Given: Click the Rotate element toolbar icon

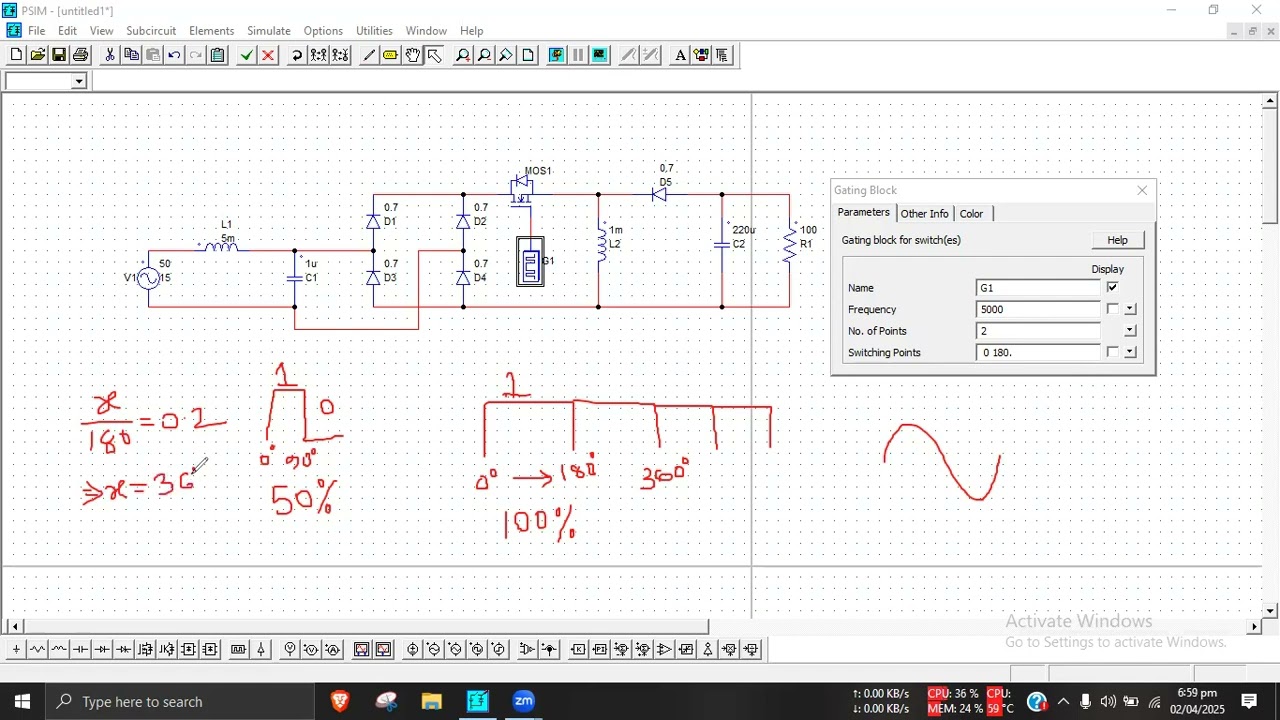Looking at the screenshot, I should point(297,55).
